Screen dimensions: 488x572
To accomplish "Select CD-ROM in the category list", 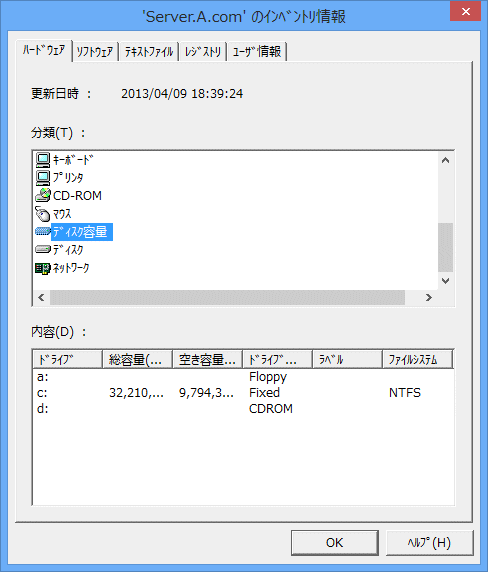I will (x=77, y=196).
